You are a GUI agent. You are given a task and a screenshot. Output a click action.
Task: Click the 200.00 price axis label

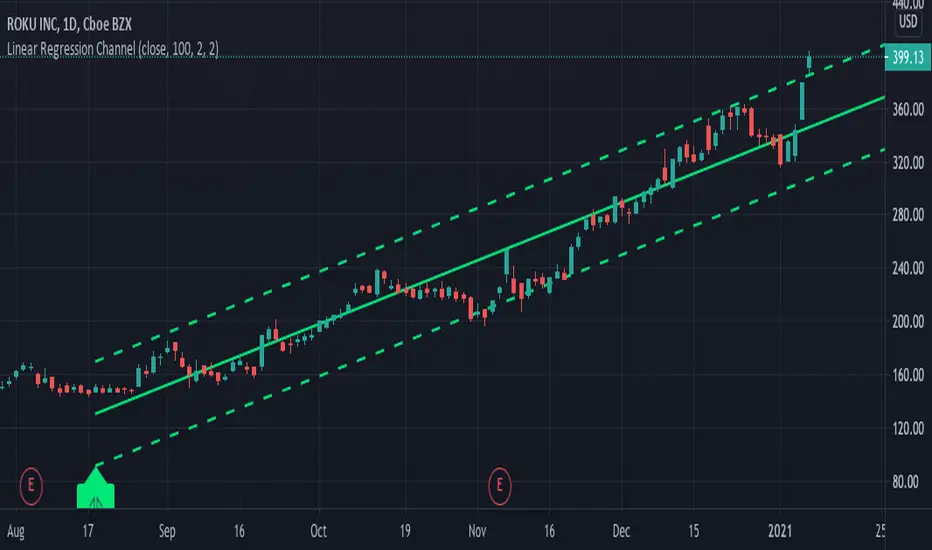[908, 322]
